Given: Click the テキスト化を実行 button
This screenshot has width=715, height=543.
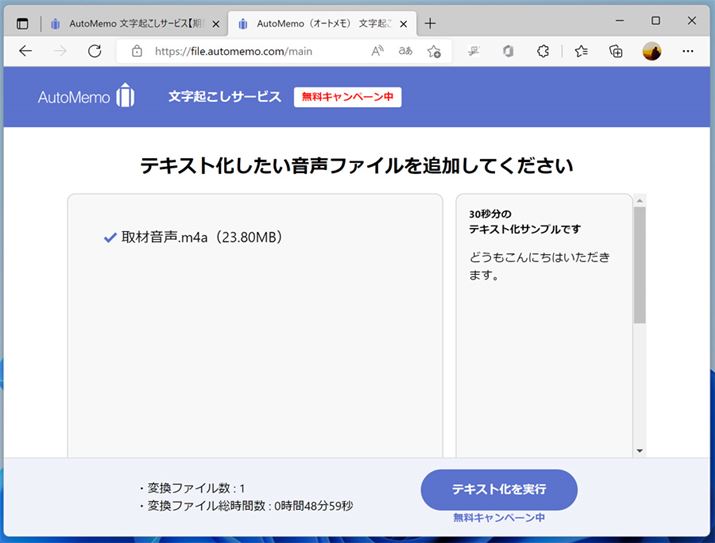Looking at the screenshot, I should (x=499, y=489).
